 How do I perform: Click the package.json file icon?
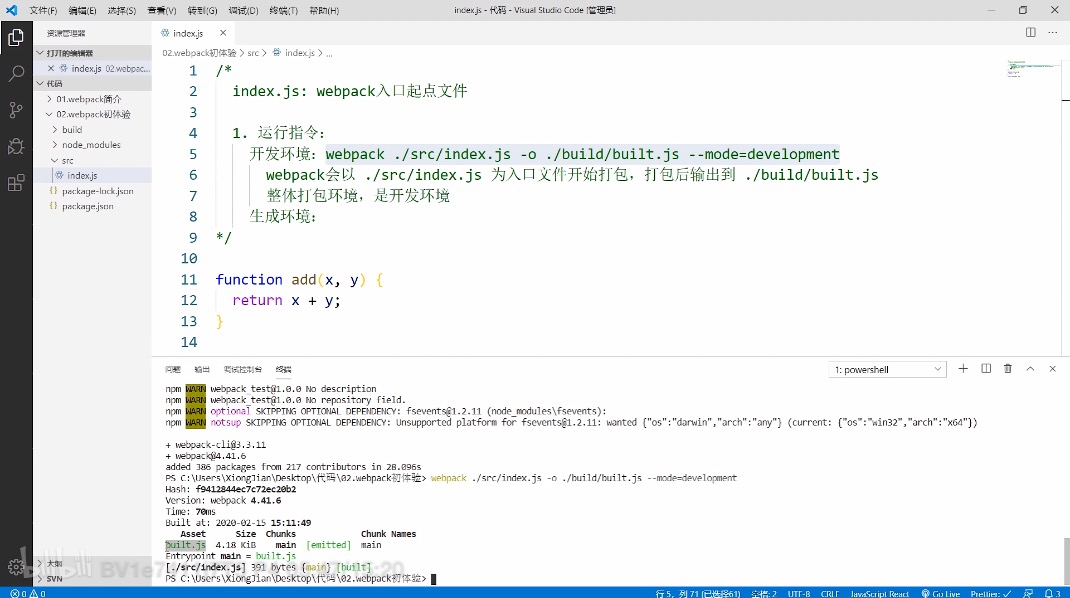pyautogui.click(x=53, y=206)
